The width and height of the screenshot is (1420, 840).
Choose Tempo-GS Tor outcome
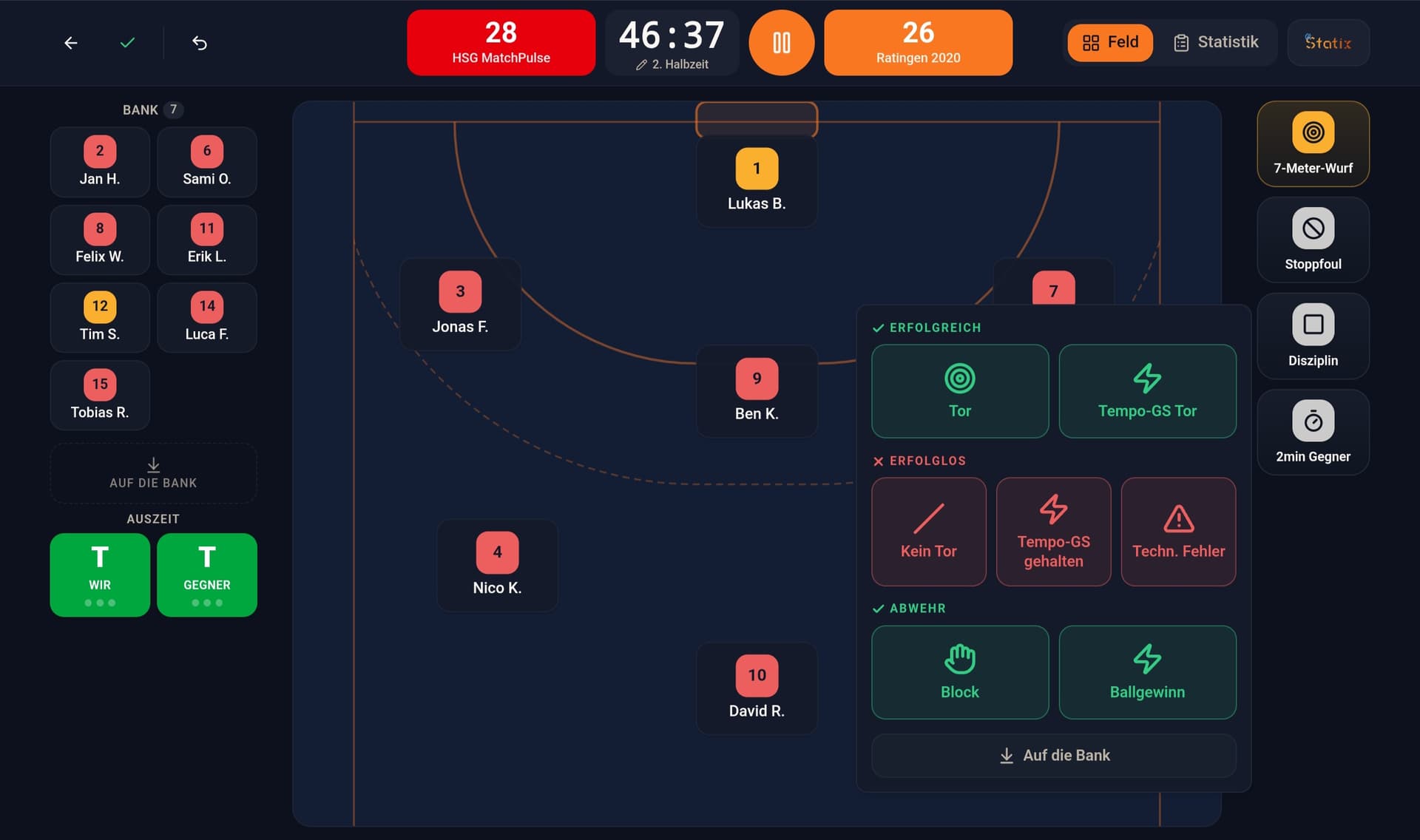click(1147, 391)
